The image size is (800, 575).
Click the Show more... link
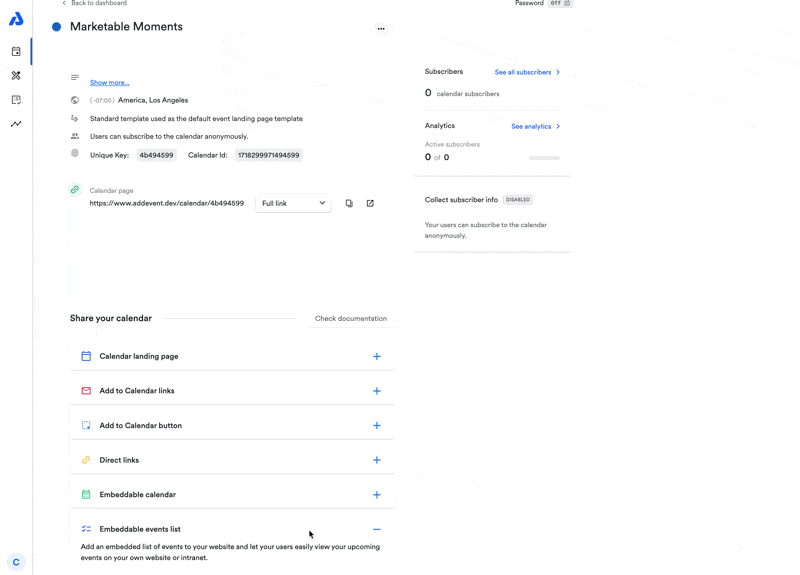(110, 83)
